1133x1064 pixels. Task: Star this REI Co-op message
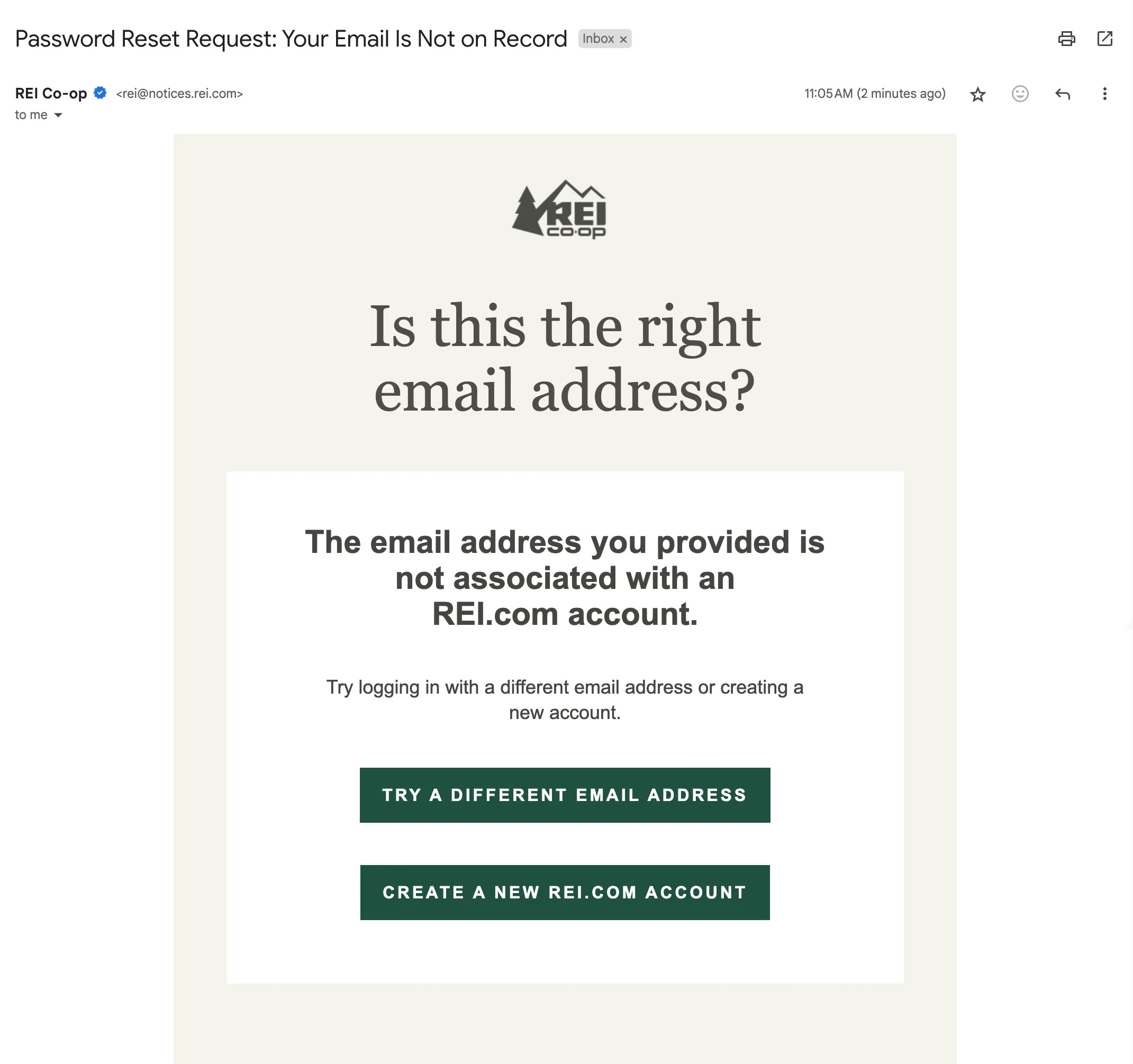click(978, 94)
